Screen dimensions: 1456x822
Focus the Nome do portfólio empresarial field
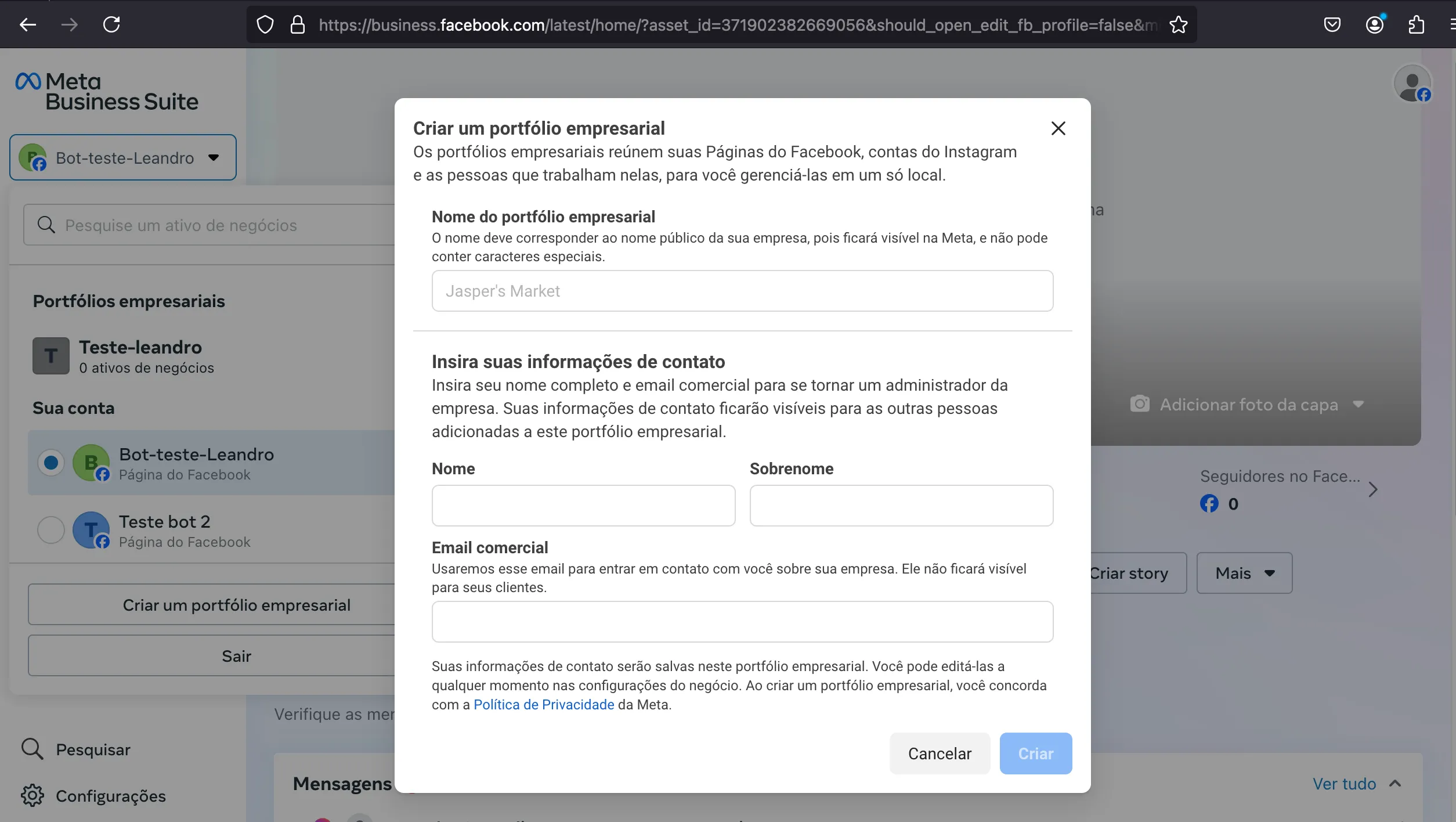click(x=742, y=291)
